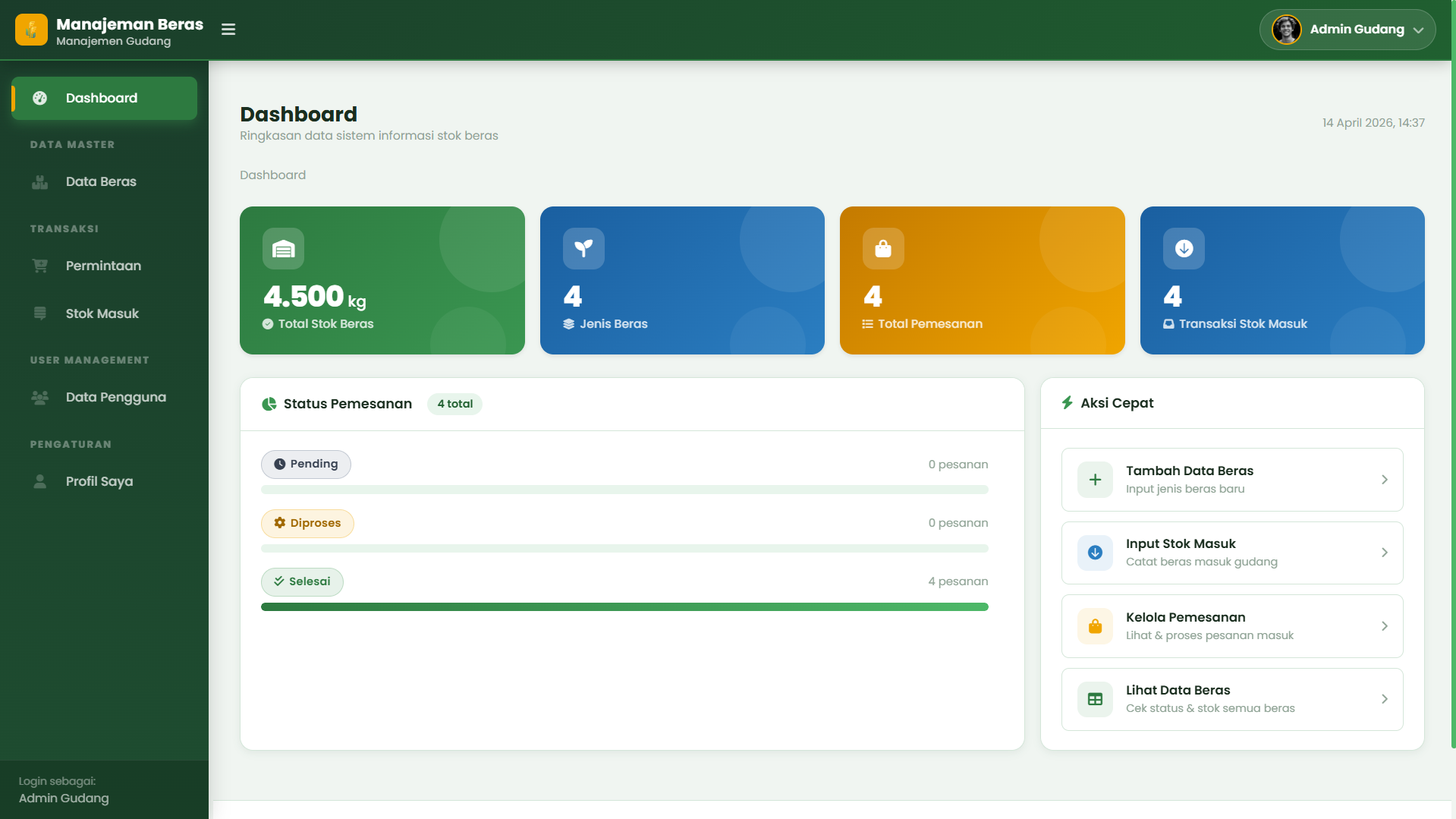Click the plus icon for Tambah Data Beras
This screenshot has height=819, width=1456.
(x=1095, y=480)
